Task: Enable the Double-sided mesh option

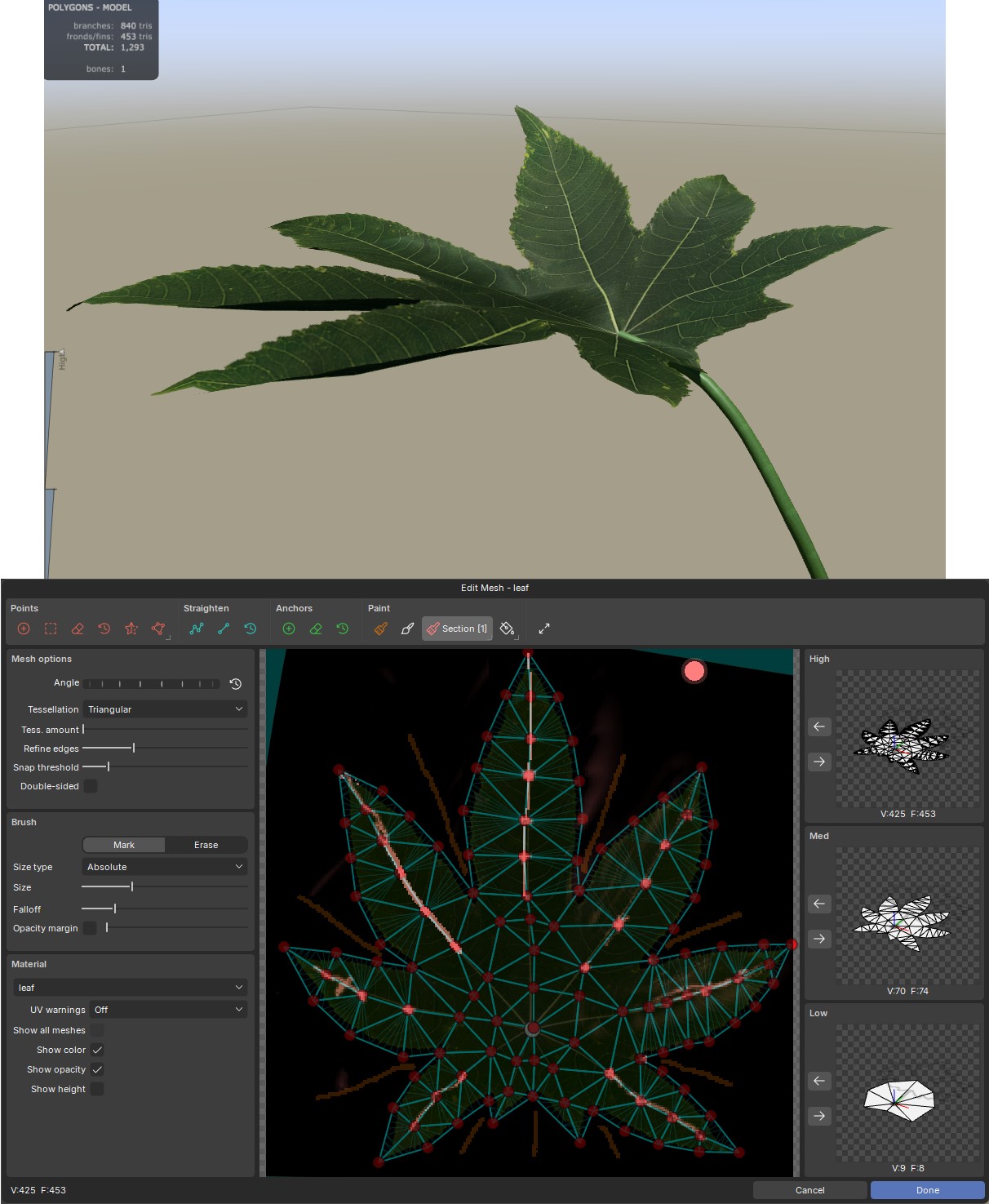Action: [91, 785]
